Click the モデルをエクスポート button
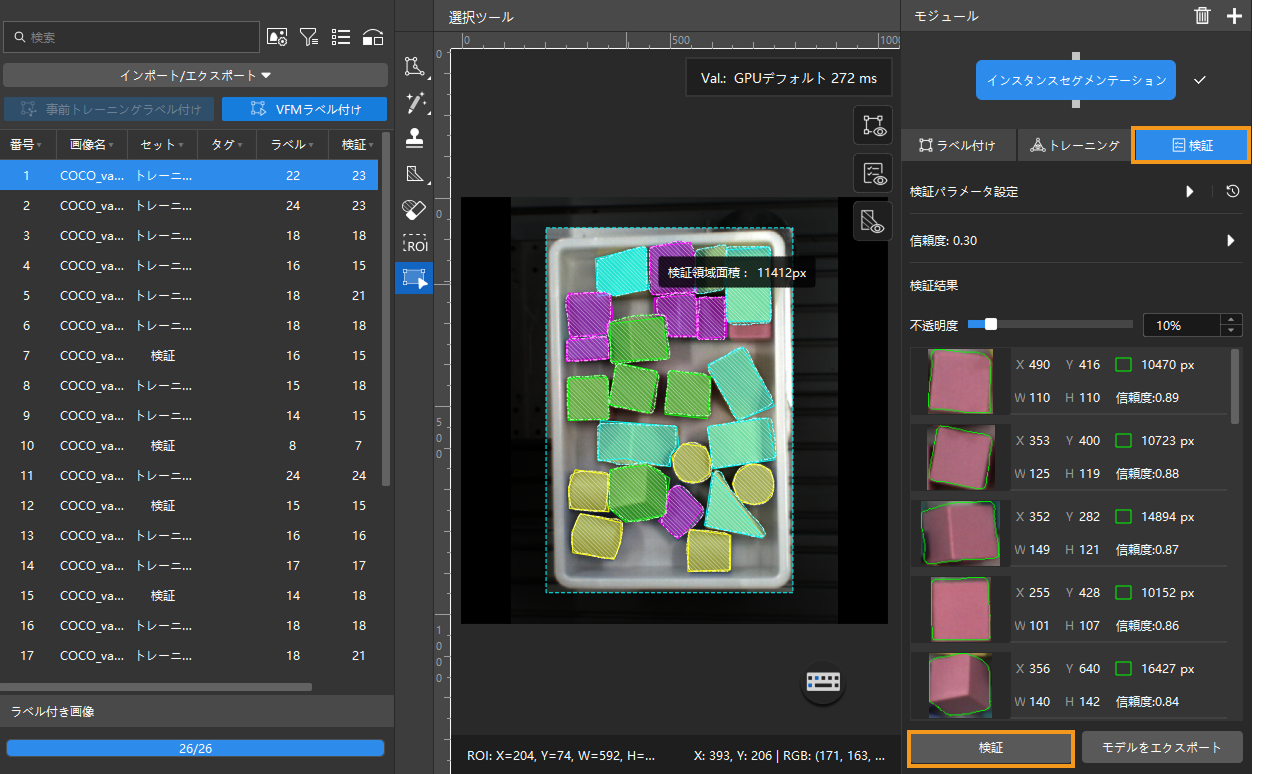Viewport: 1268px width, 774px height. coord(1162,748)
